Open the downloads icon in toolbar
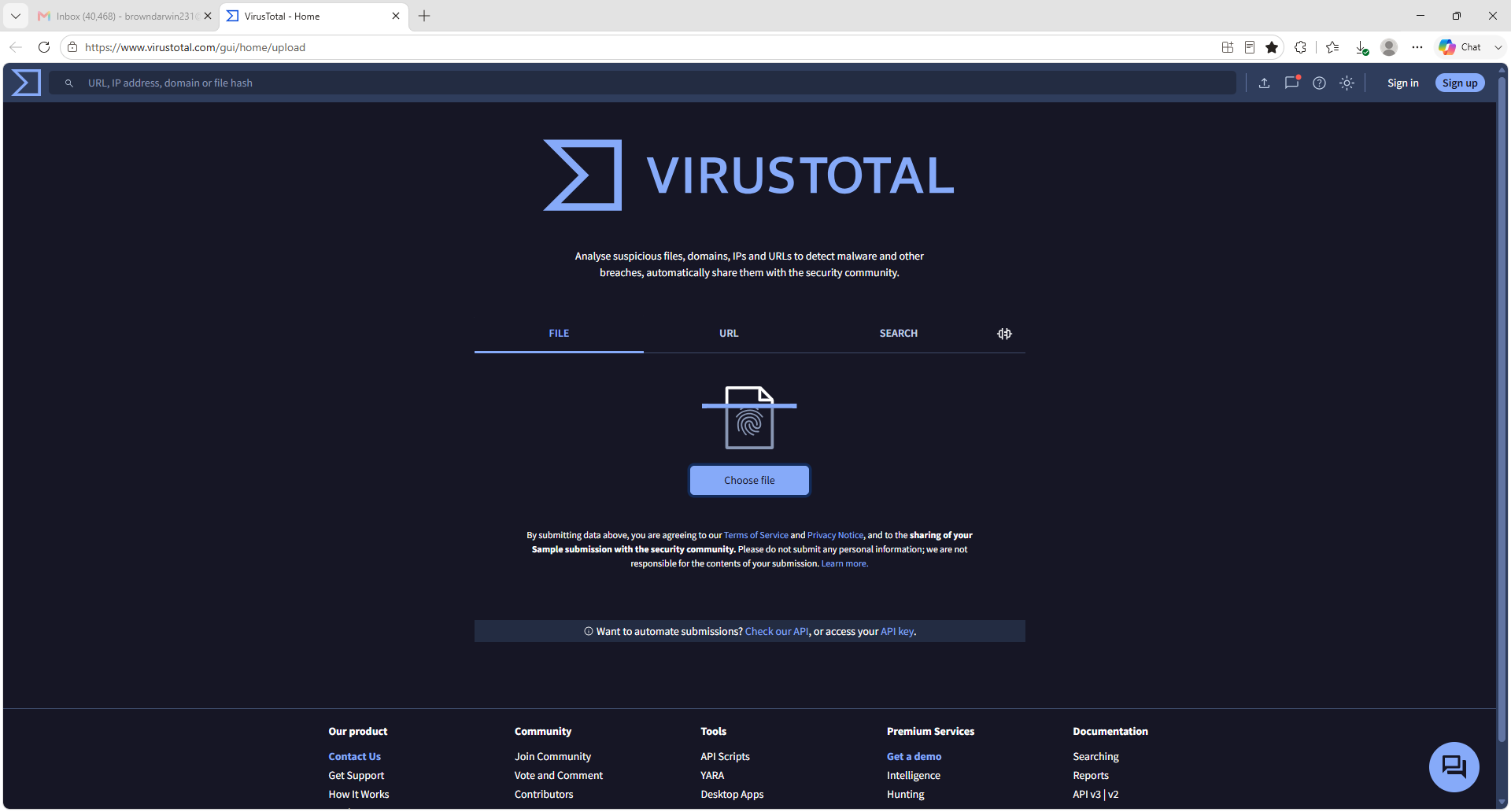Image resolution: width=1511 pixels, height=812 pixels. pyautogui.click(x=1361, y=47)
